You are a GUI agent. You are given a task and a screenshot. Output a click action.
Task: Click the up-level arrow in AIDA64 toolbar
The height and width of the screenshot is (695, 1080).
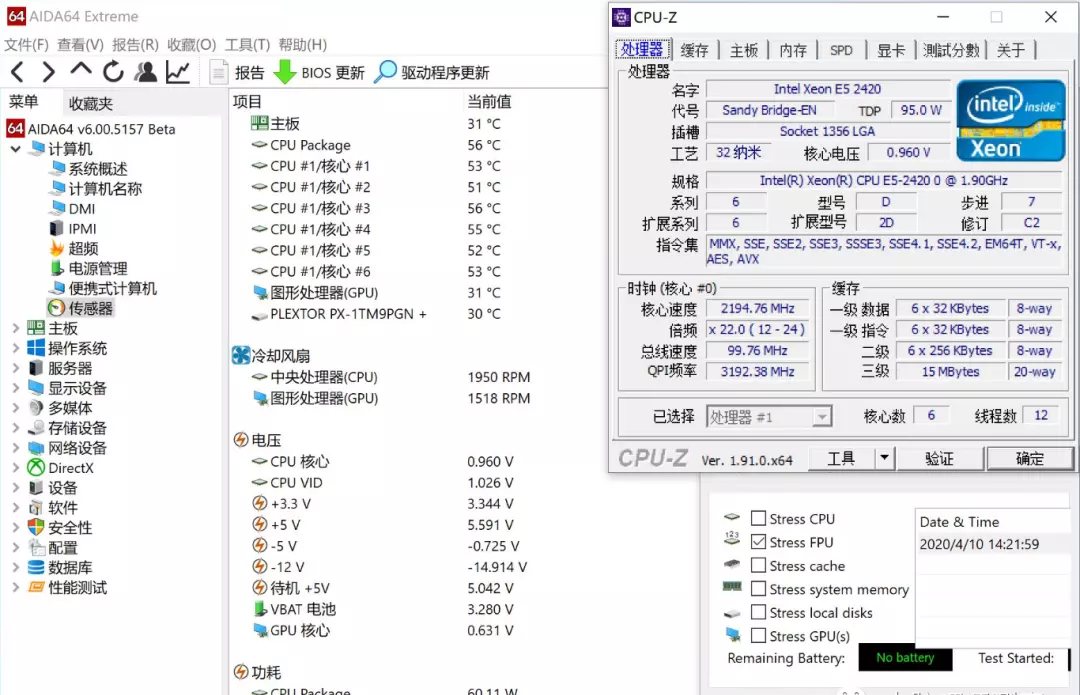tap(81, 70)
